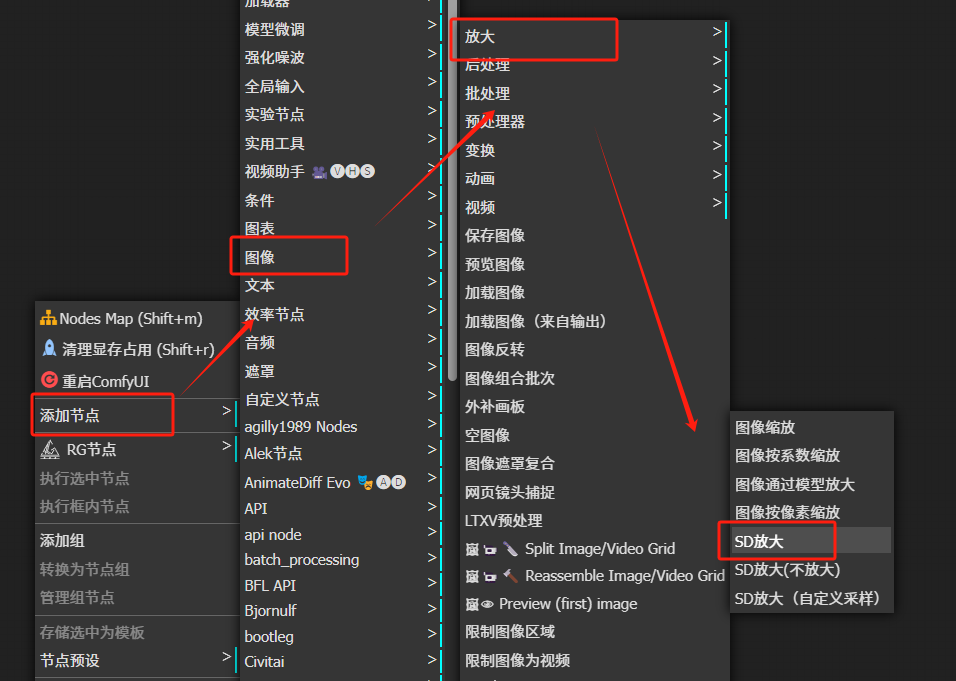Expand 模型微调 submenu arrow
956x681 pixels.
(432, 25)
